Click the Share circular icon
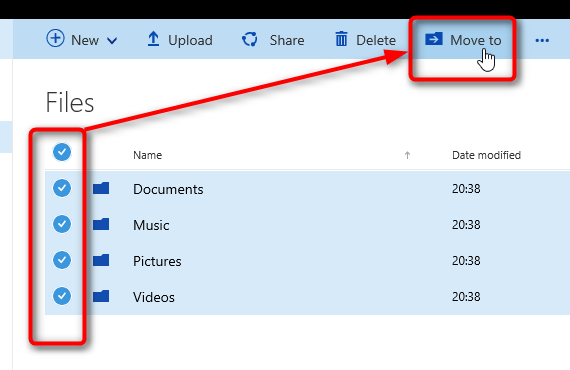Viewport: 570px width, 370px height. (250, 39)
